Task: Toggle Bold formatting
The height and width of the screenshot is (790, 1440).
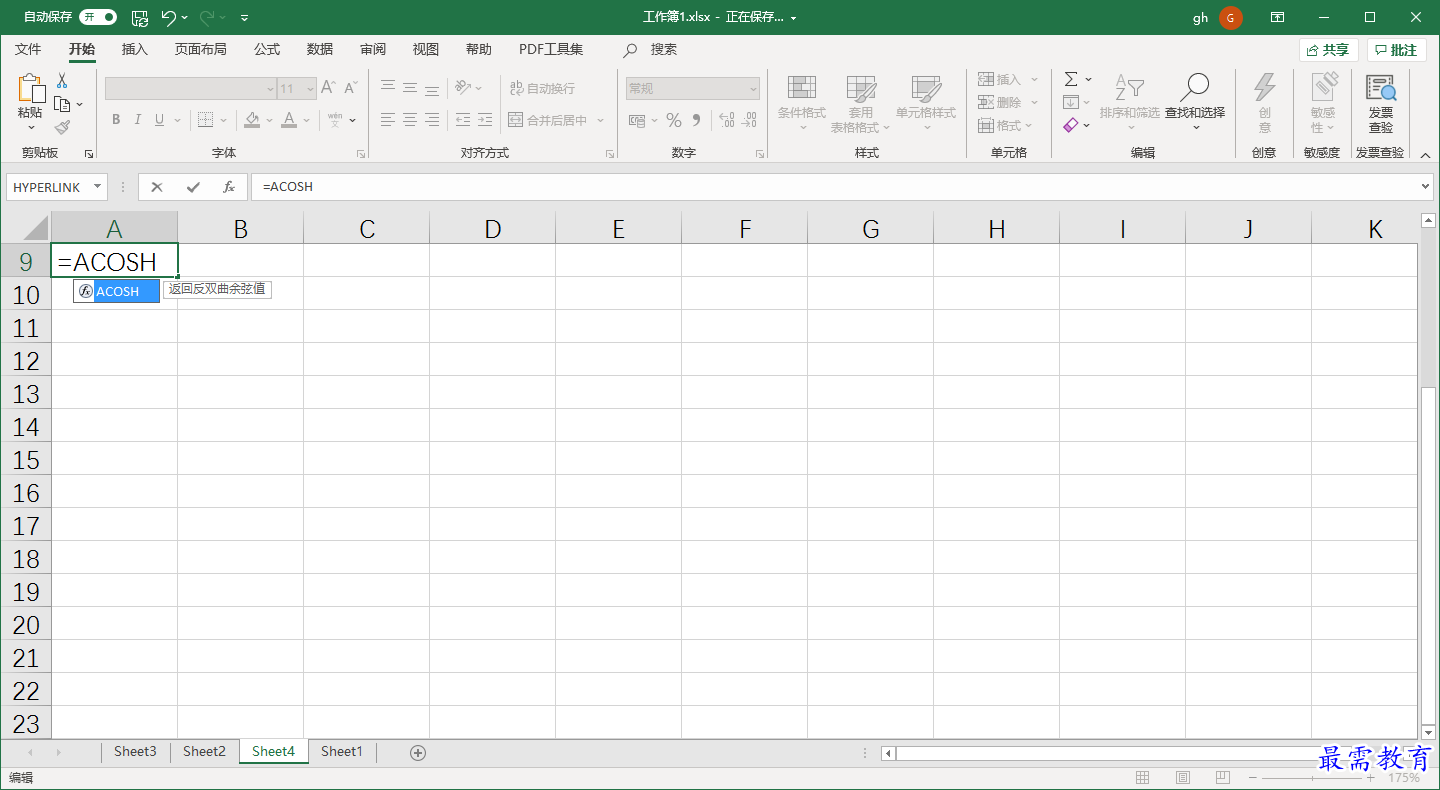Action: (116, 120)
